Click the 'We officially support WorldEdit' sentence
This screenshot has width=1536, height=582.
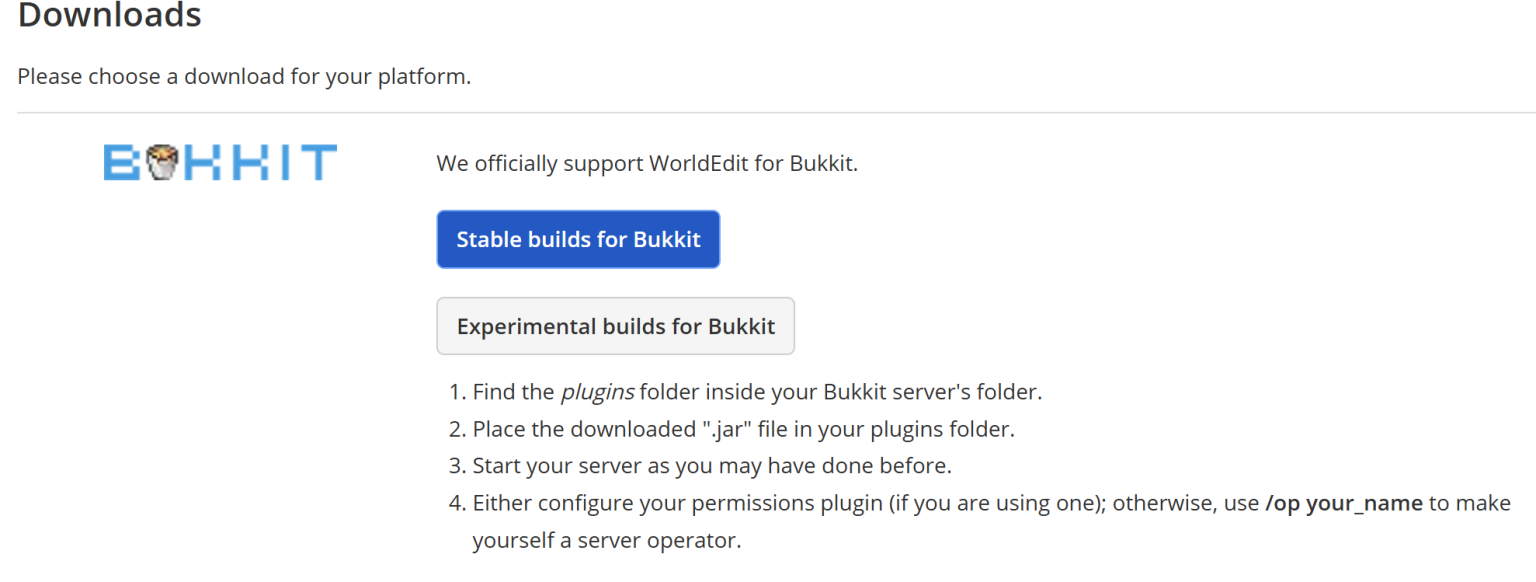click(647, 163)
